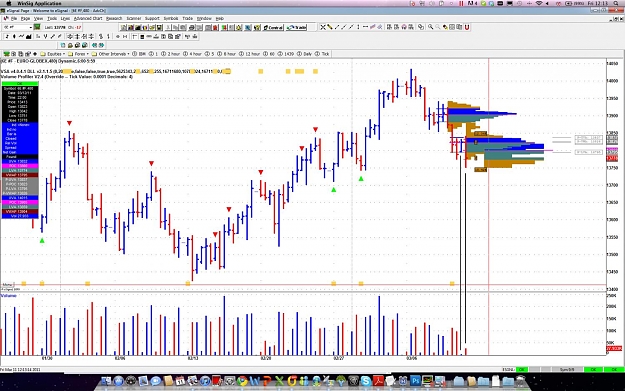Click the Menu button at chart bottom-left

(x=7, y=285)
